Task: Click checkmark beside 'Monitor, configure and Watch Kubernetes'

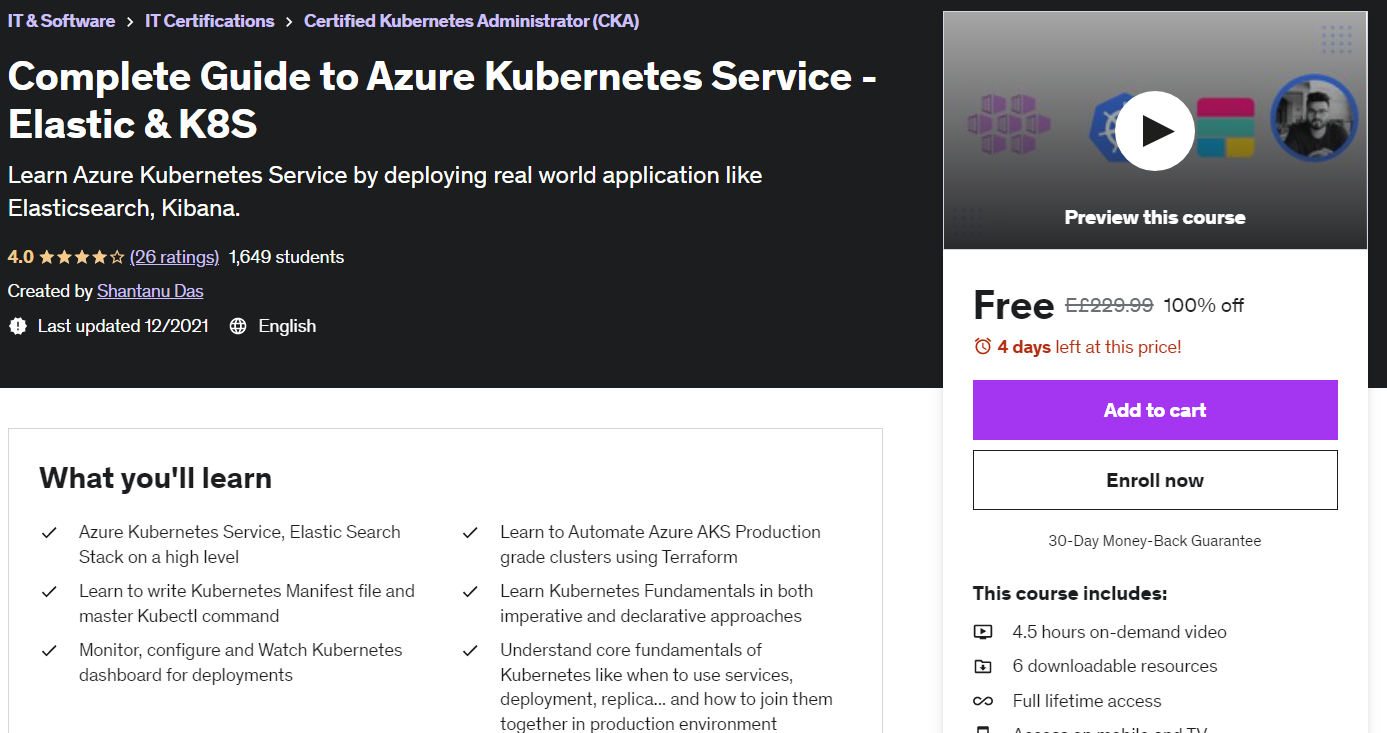Action: click(49, 650)
